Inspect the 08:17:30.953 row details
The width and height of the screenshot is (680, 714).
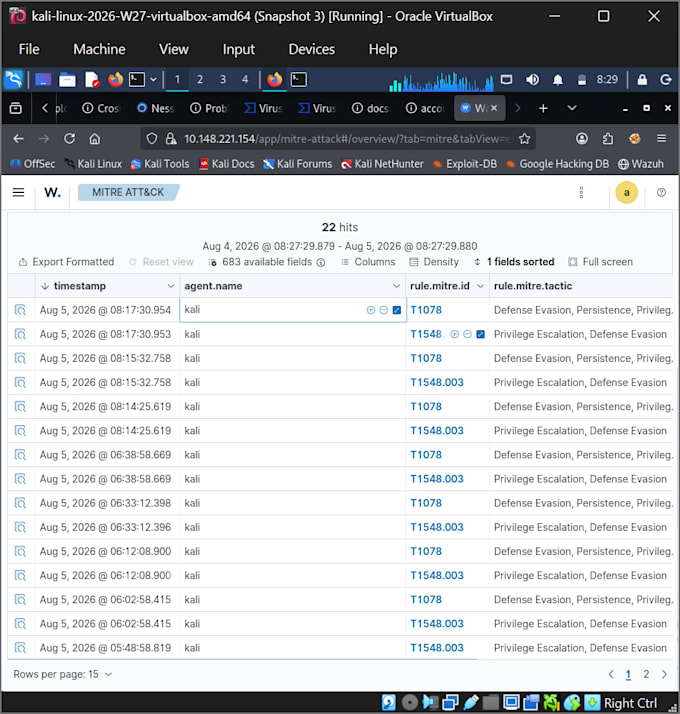click(20, 334)
